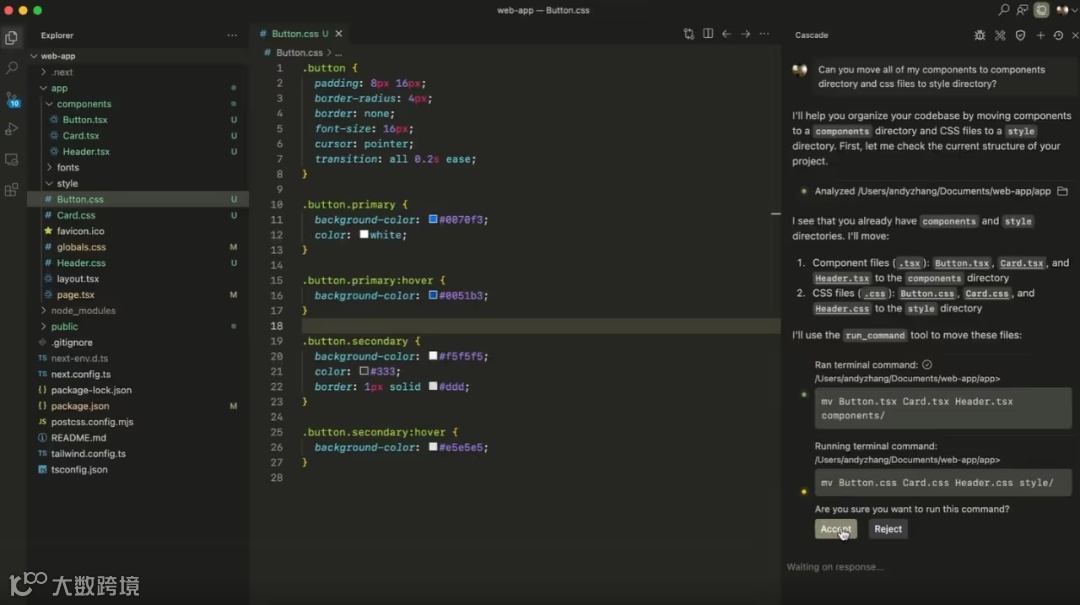The height and width of the screenshot is (605, 1080).
Task: Click Cascade shield icon
Action: 1020,35
